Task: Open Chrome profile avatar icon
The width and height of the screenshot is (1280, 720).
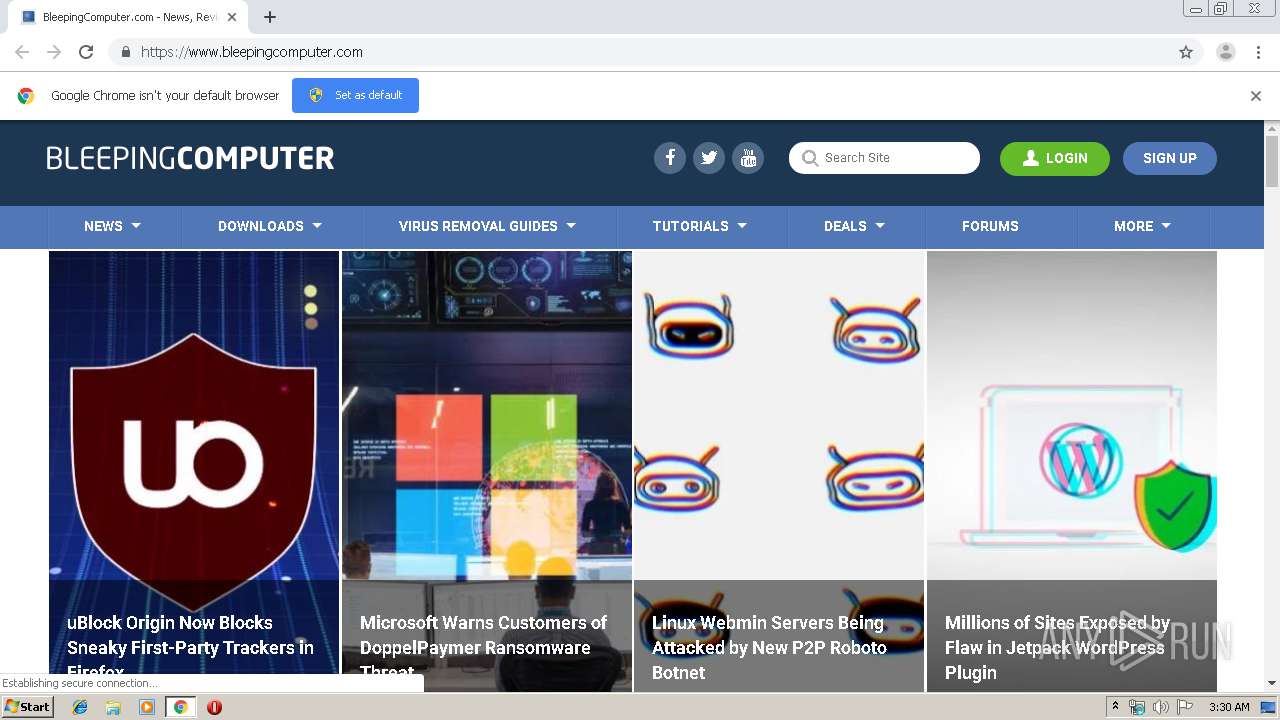Action: [1226, 52]
